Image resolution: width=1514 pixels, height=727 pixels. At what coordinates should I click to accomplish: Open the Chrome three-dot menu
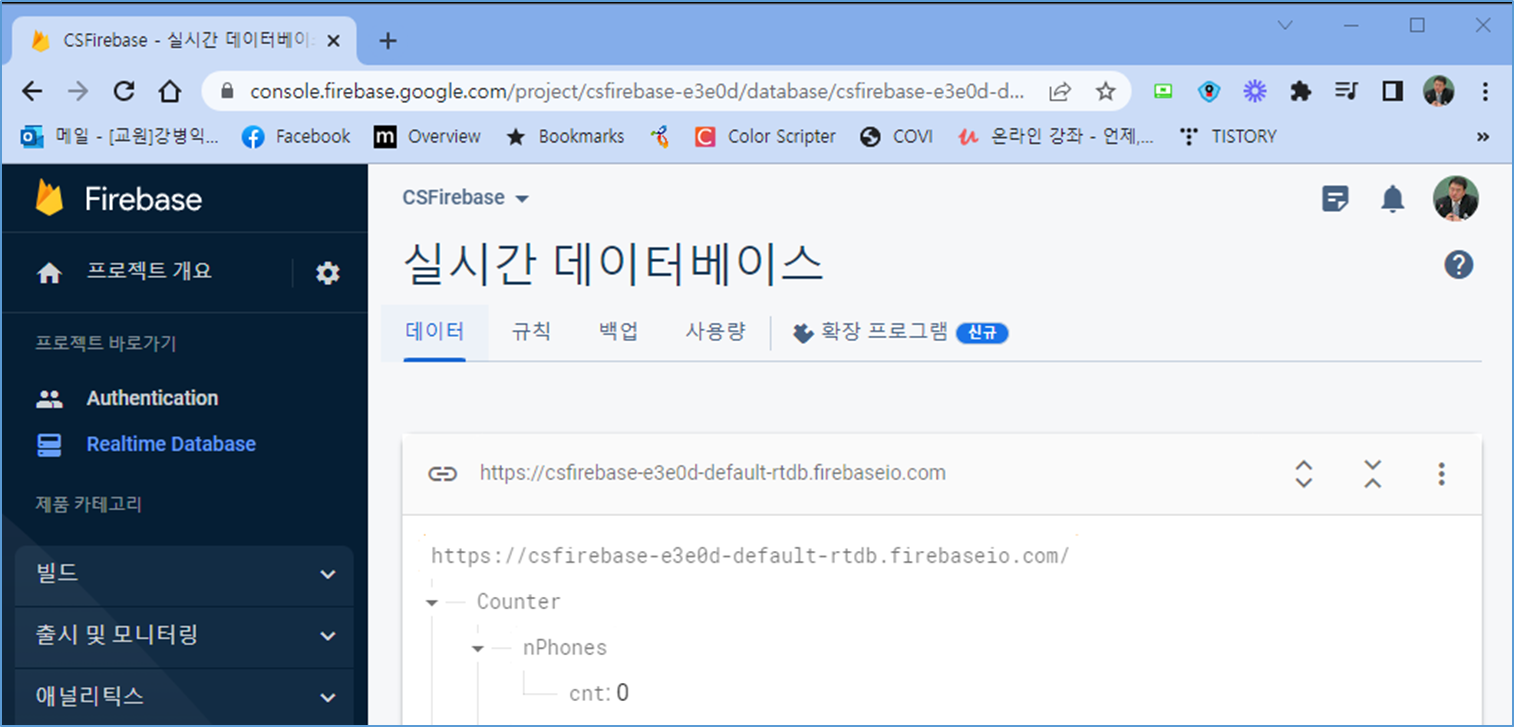(1485, 91)
